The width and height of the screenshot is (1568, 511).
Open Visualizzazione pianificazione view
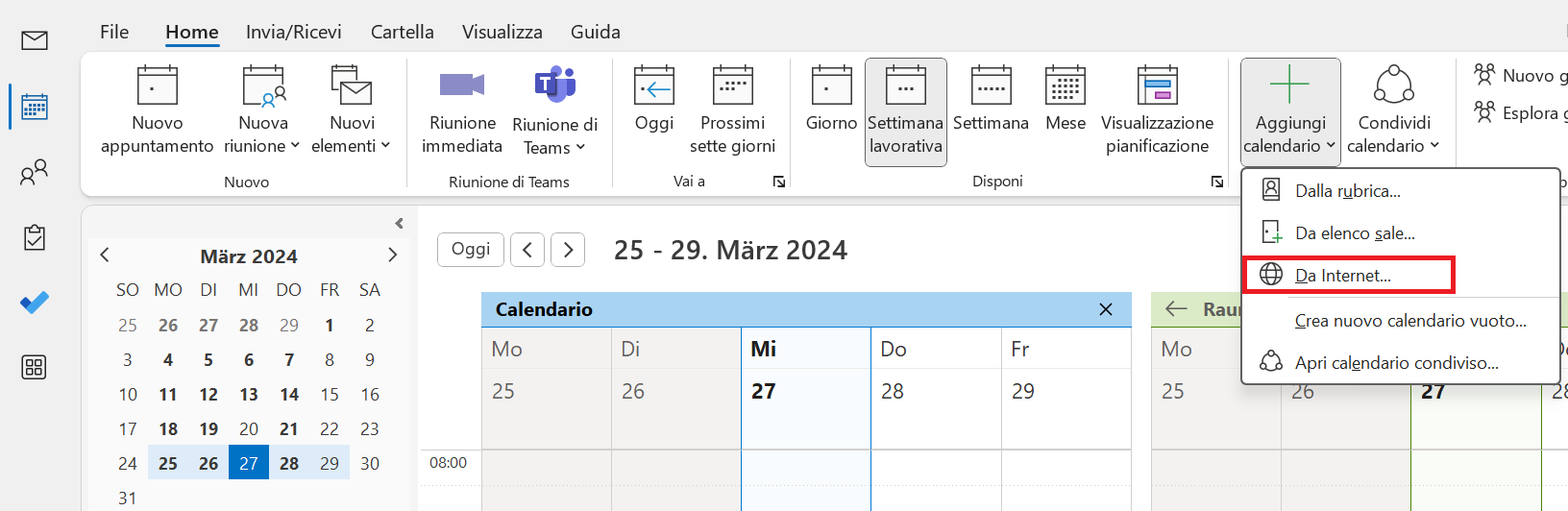[x=1157, y=110]
